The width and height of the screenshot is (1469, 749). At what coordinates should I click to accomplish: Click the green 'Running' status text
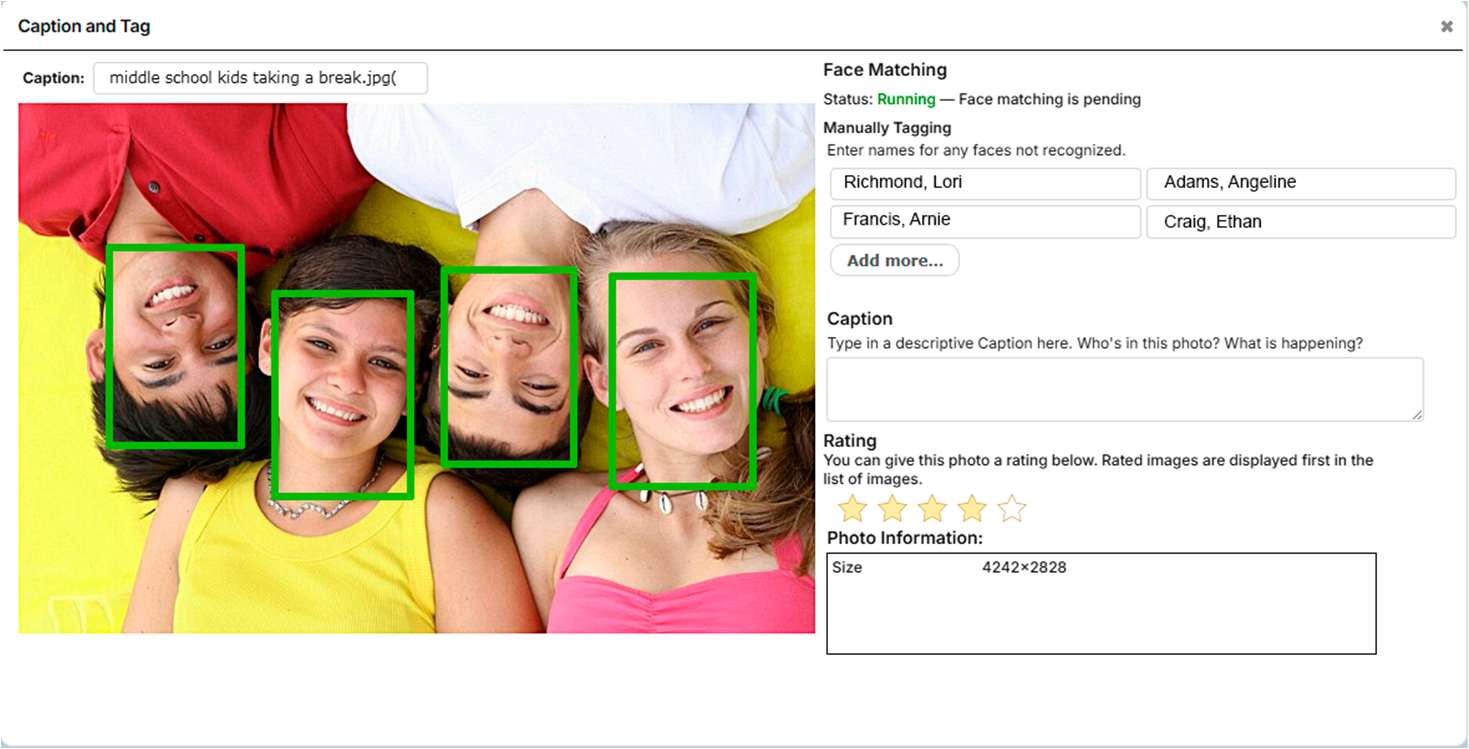[906, 99]
